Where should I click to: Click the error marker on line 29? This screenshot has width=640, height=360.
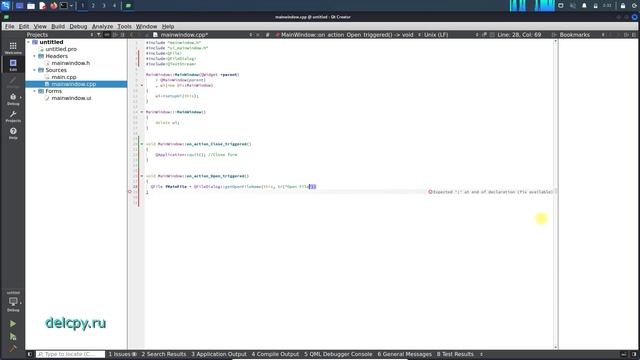coord(130,192)
